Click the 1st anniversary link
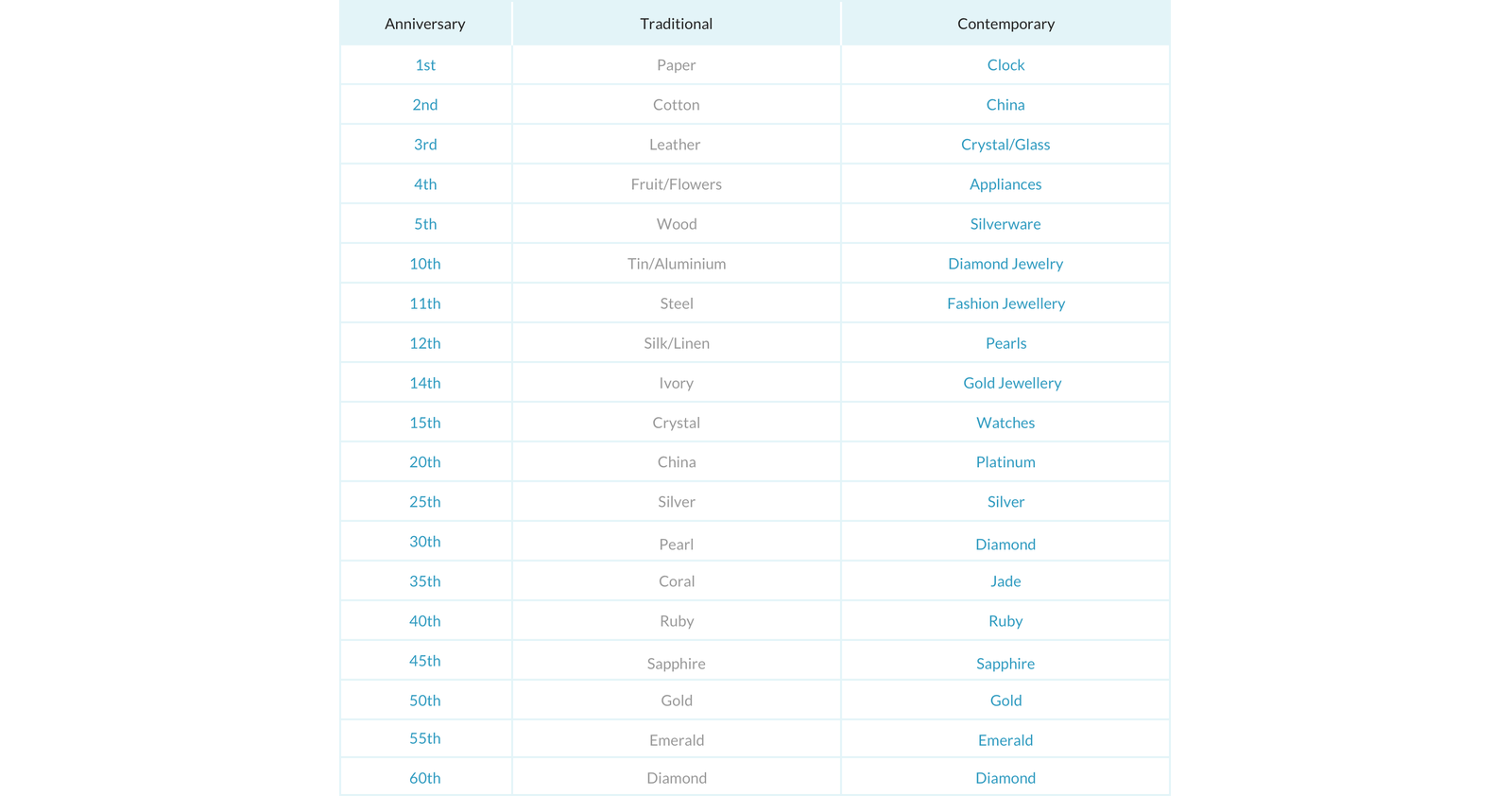The image size is (1512, 796). click(x=425, y=65)
